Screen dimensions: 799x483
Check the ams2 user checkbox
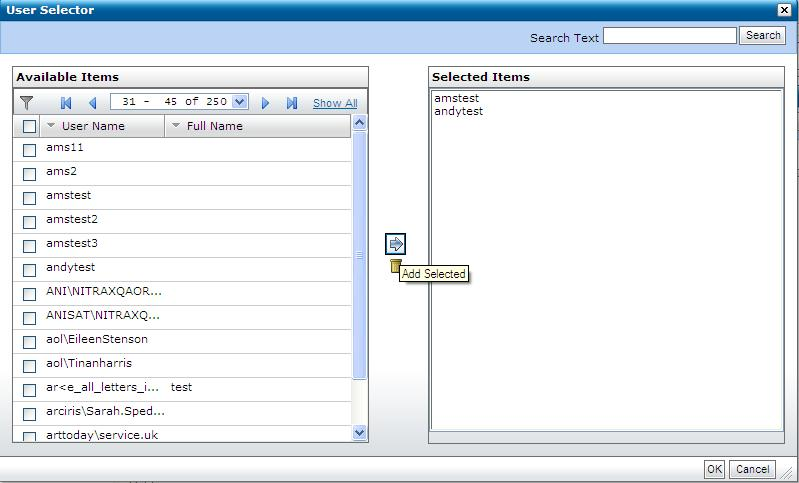(30, 174)
